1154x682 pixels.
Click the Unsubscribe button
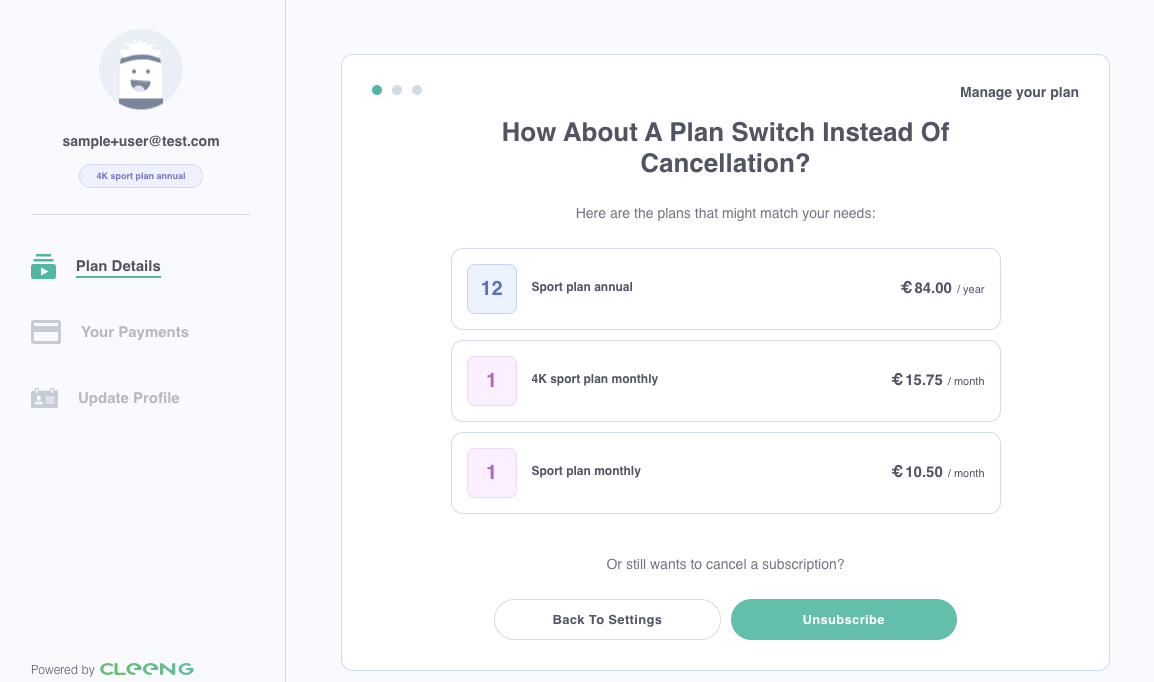(x=843, y=619)
